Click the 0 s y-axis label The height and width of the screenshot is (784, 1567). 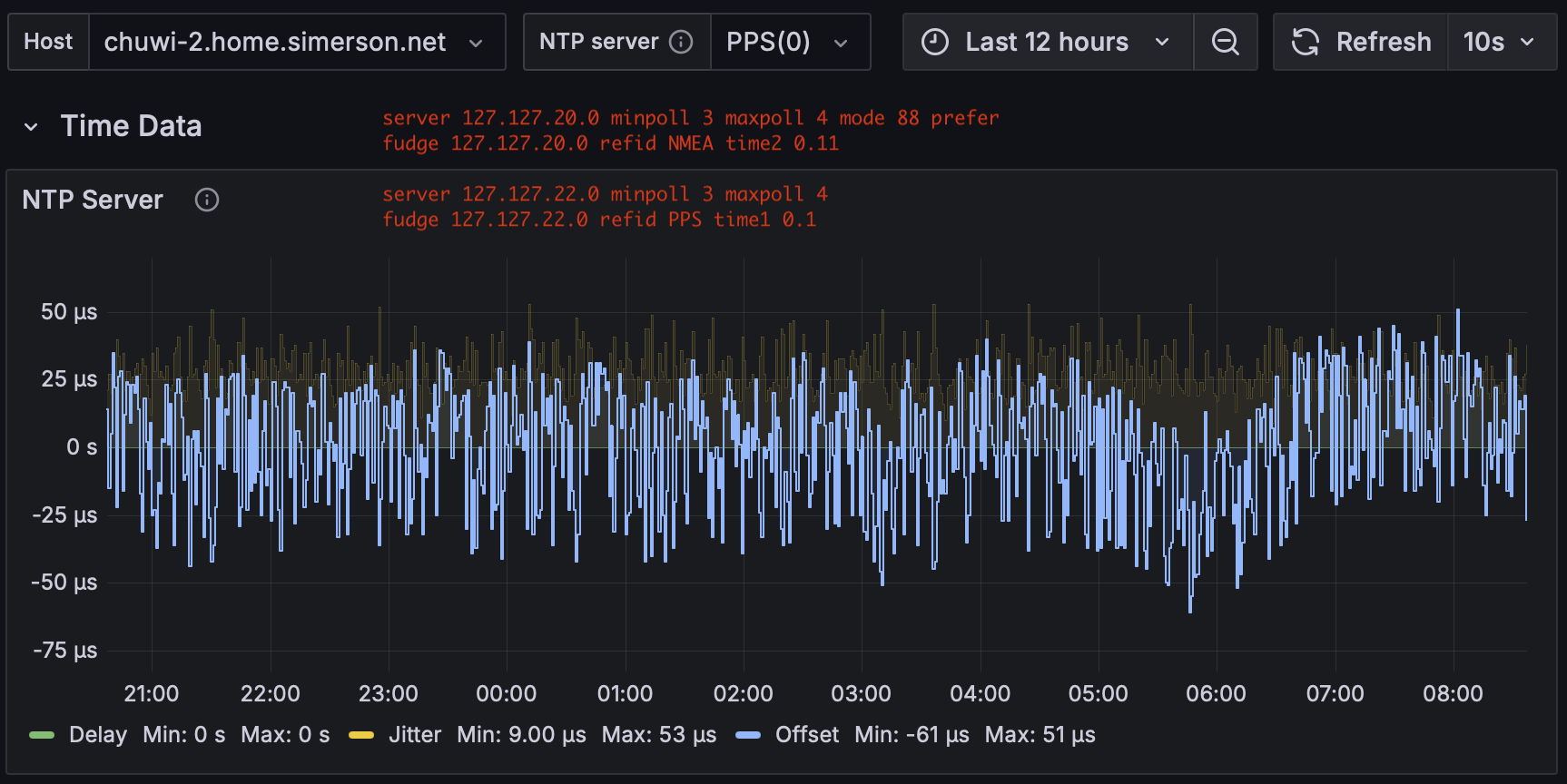(82, 447)
